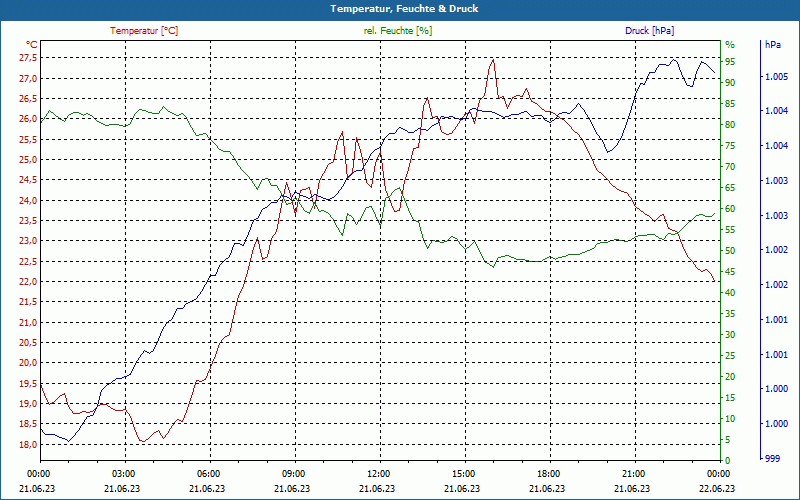Click the "10" humidity axis value
800x500 pixels.
point(730,419)
